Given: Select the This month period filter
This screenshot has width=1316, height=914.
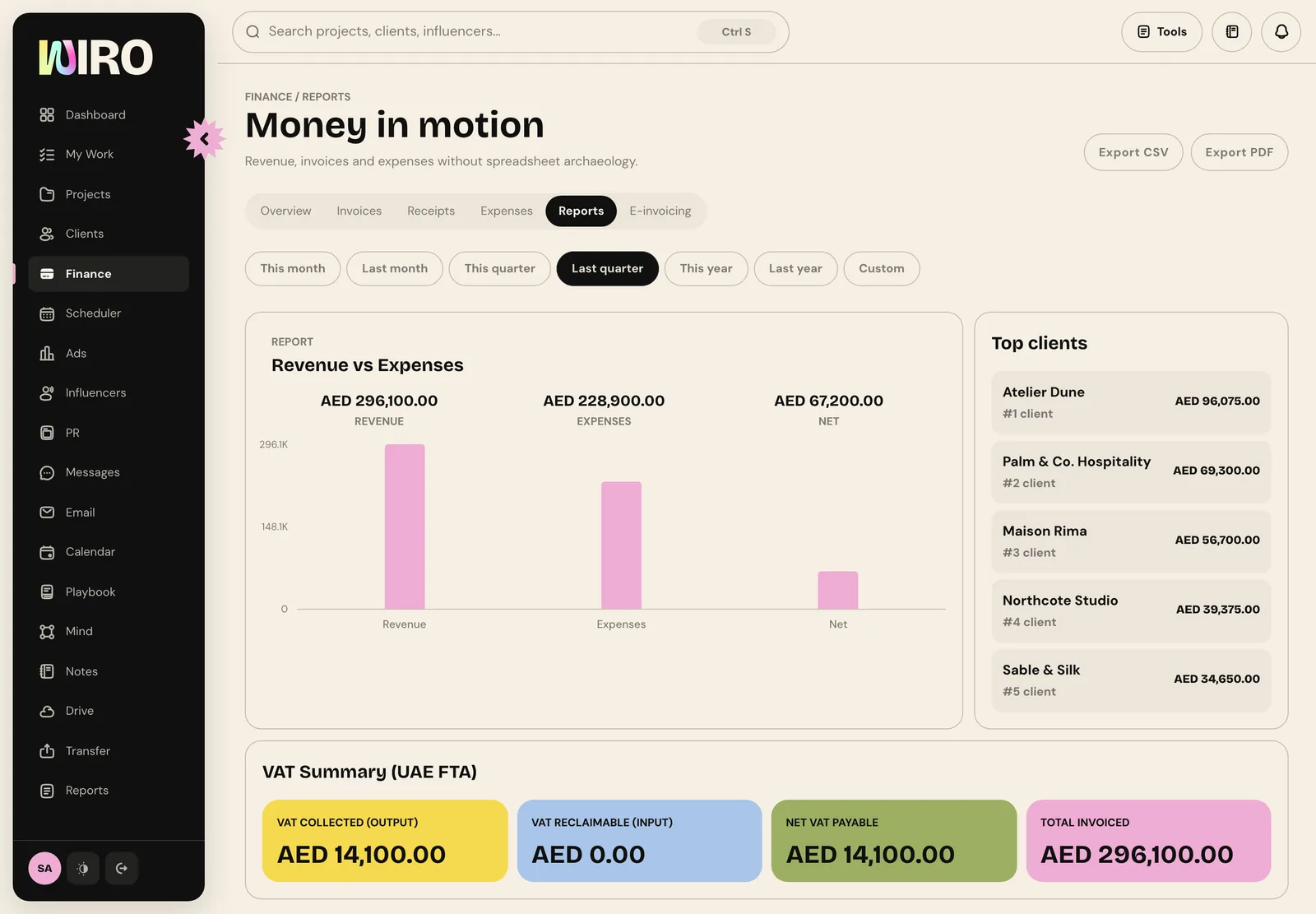Looking at the screenshot, I should click(293, 269).
